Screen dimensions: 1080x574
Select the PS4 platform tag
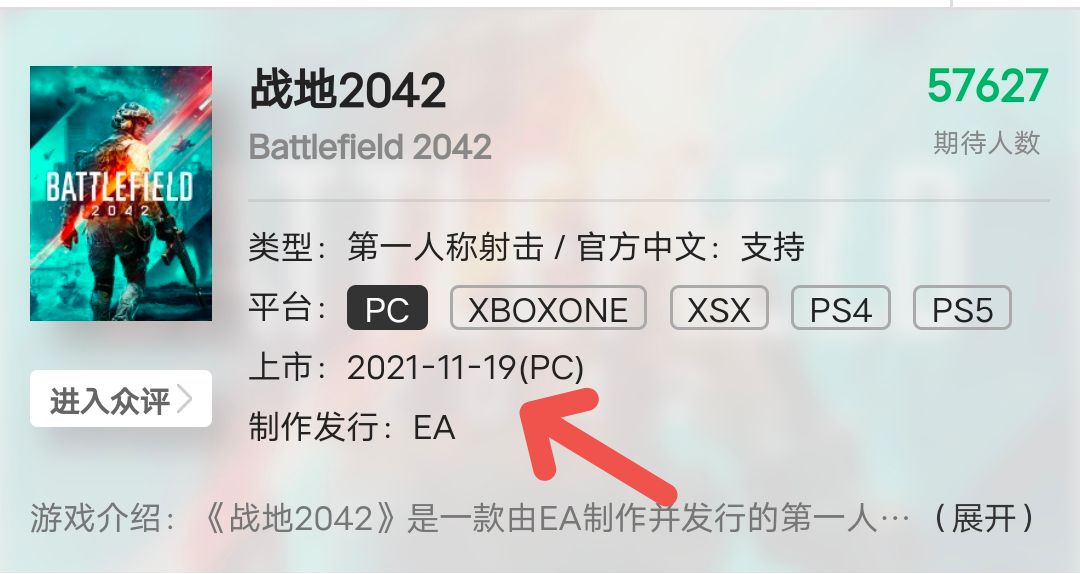pyautogui.click(x=841, y=308)
